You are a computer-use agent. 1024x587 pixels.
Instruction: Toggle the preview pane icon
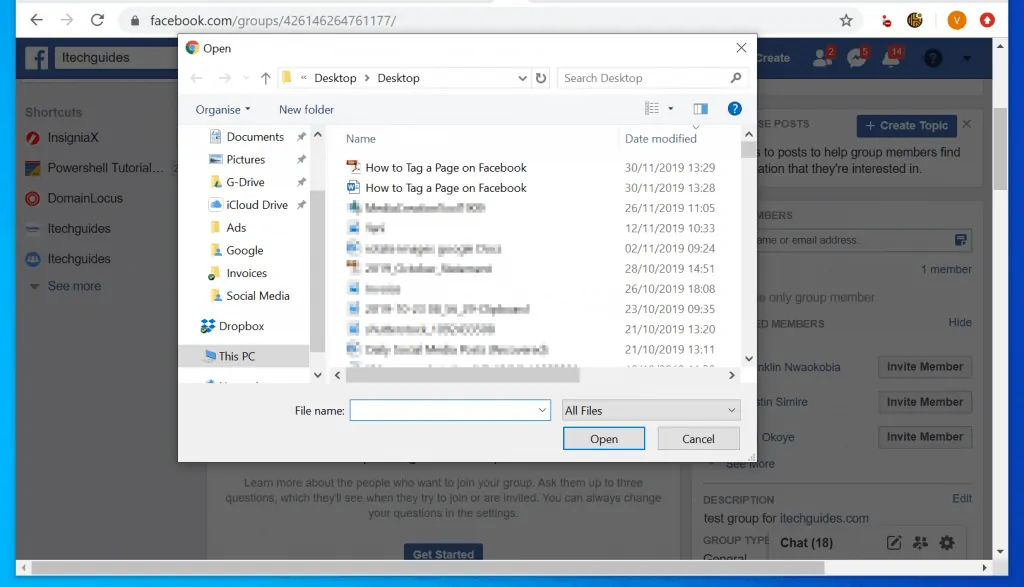tap(701, 109)
